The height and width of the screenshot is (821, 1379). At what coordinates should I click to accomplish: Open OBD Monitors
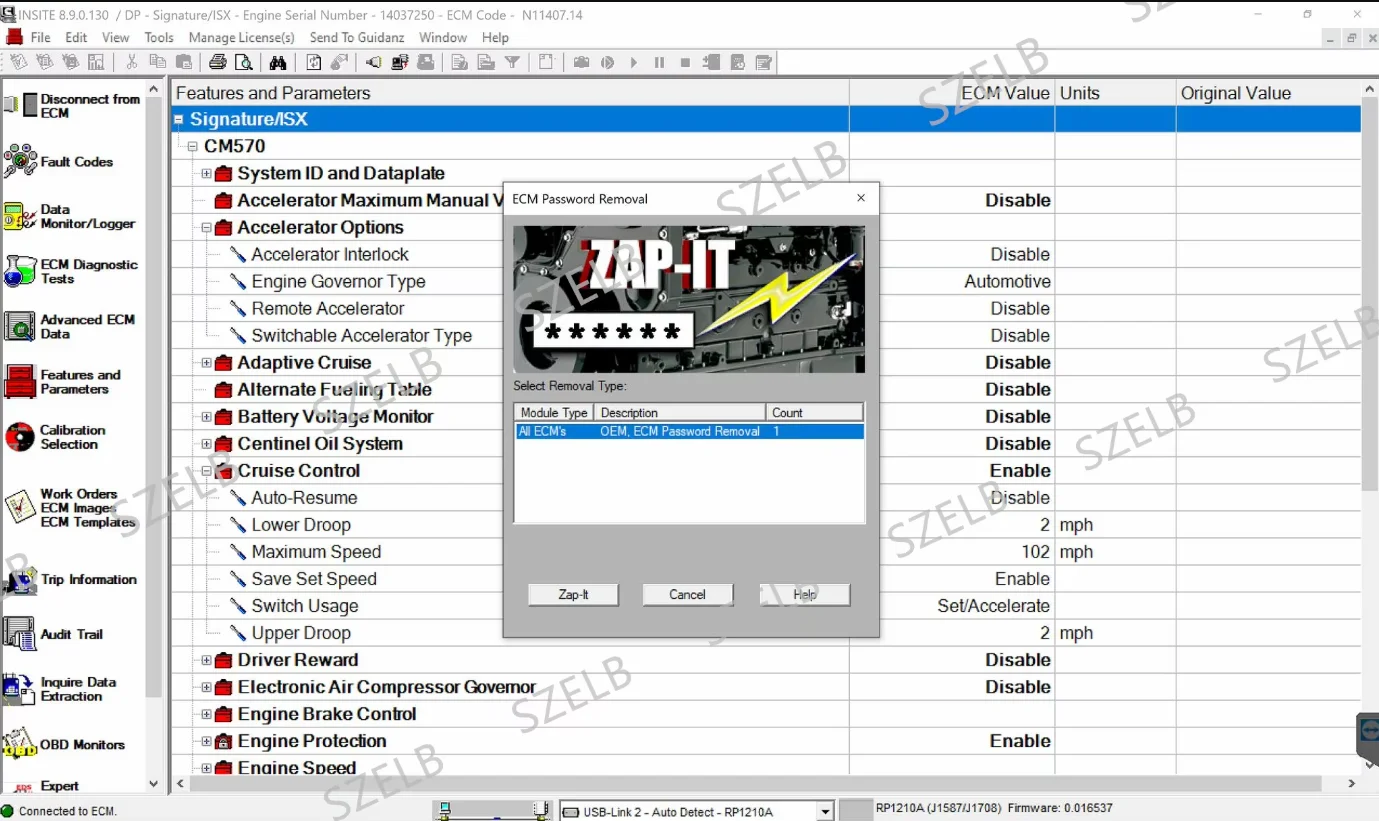click(64, 745)
